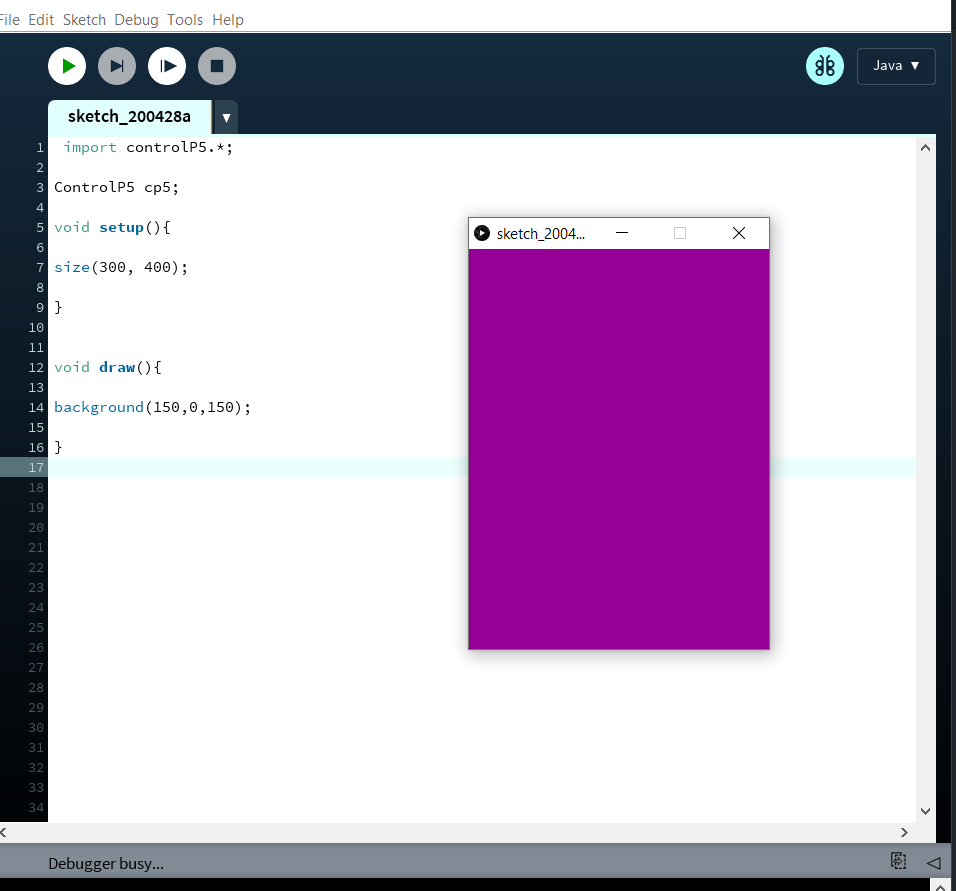The height and width of the screenshot is (891, 956).
Task: Click the console scroll up arrow at bottom right
Action: point(940,886)
